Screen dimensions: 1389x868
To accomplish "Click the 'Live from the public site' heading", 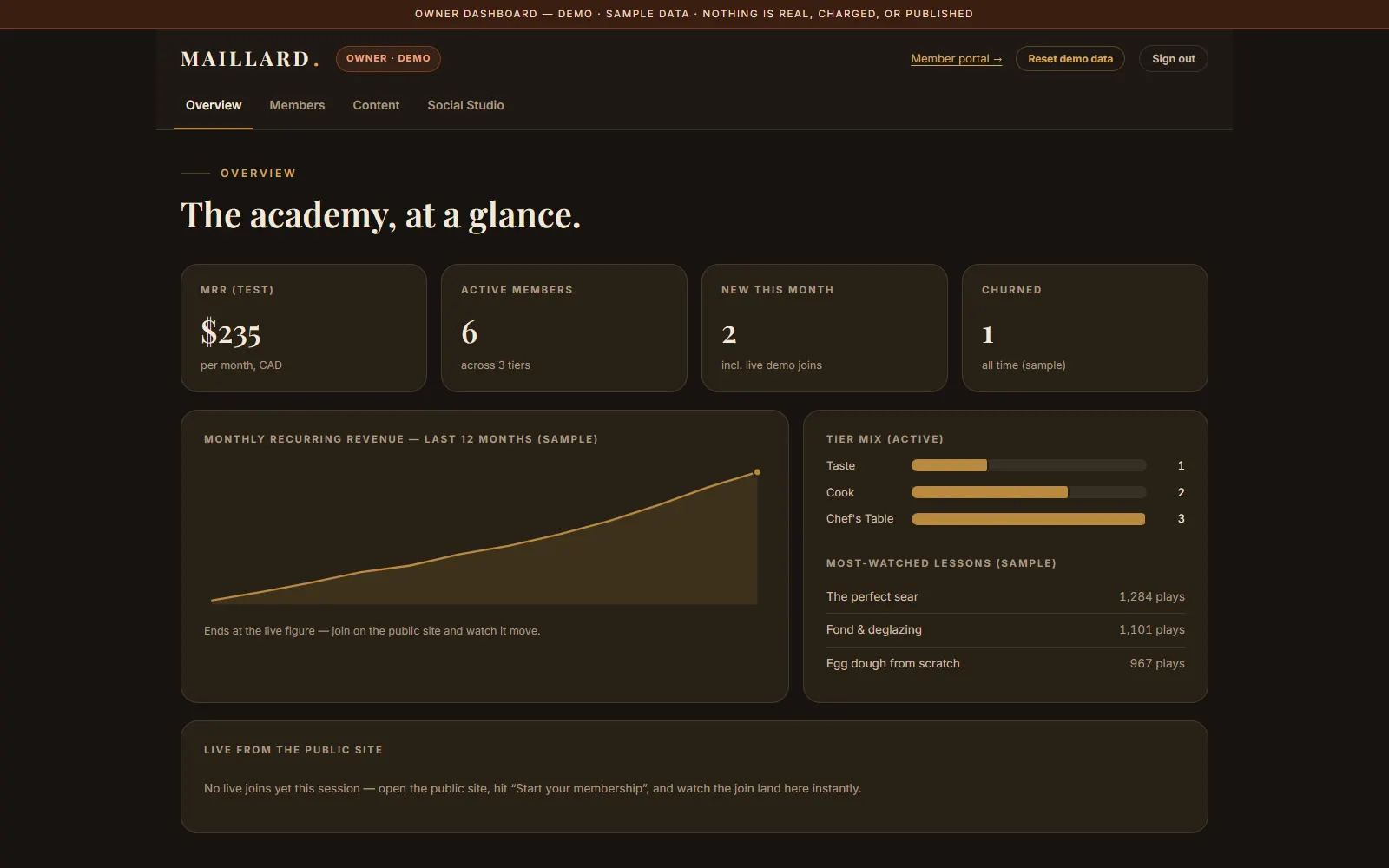I will click(293, 750).
